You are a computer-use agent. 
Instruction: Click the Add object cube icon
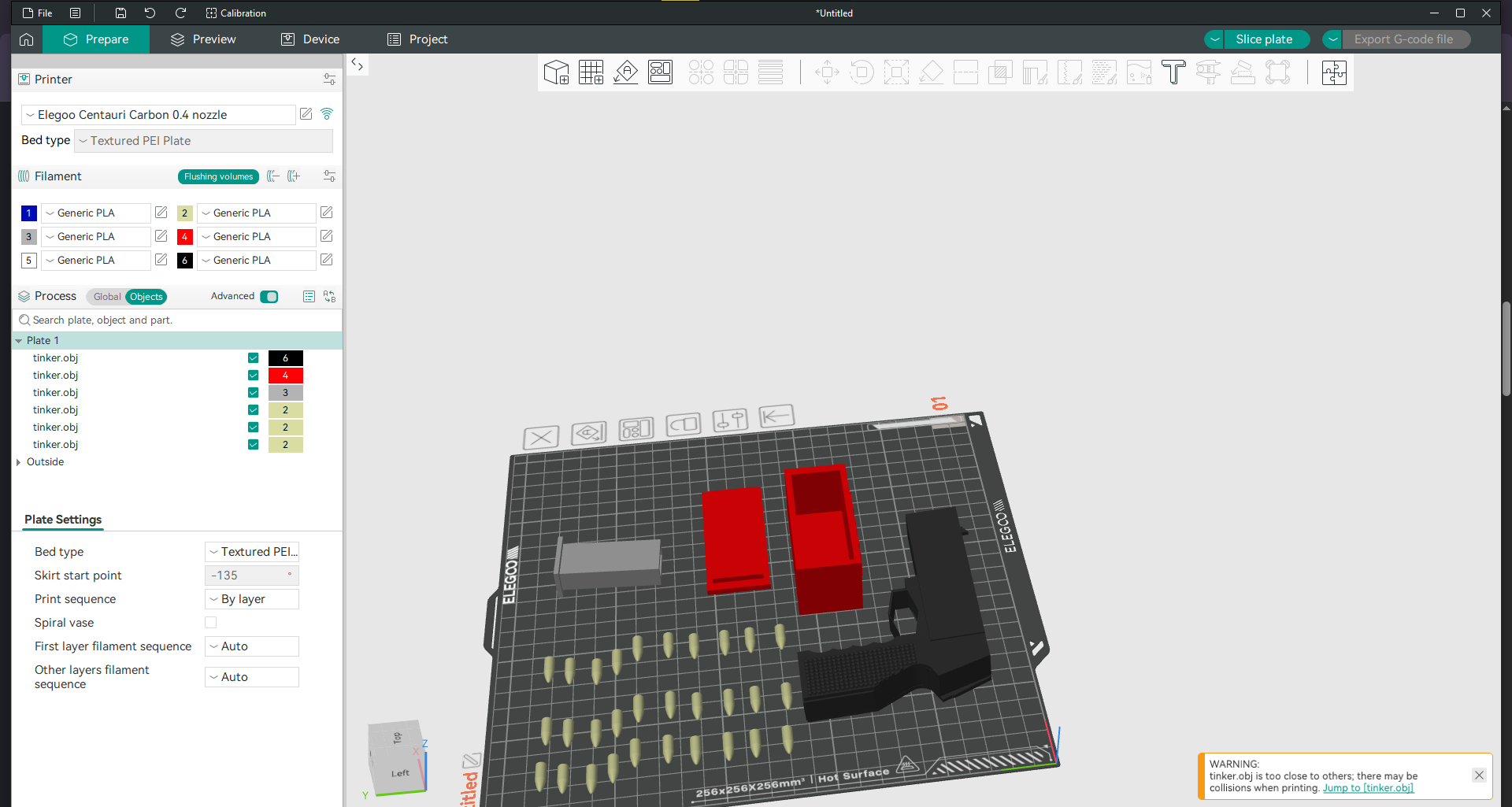tap(556, 72)
